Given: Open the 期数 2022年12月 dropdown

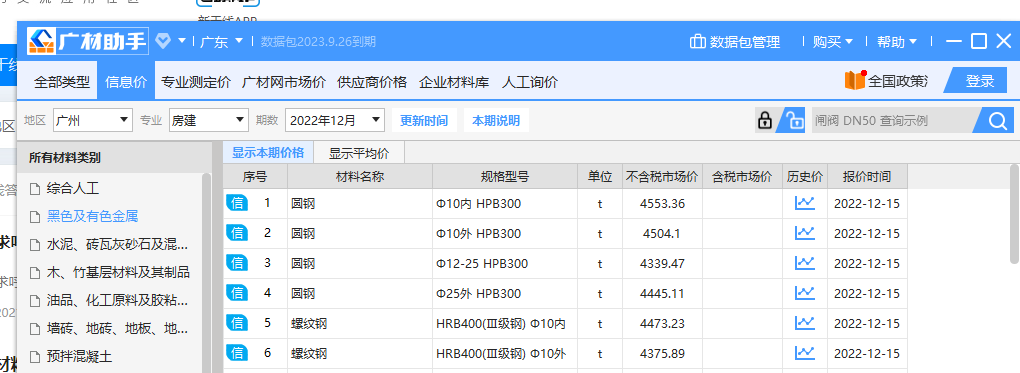Looking at the screenshot, I should tap(334, 120).
